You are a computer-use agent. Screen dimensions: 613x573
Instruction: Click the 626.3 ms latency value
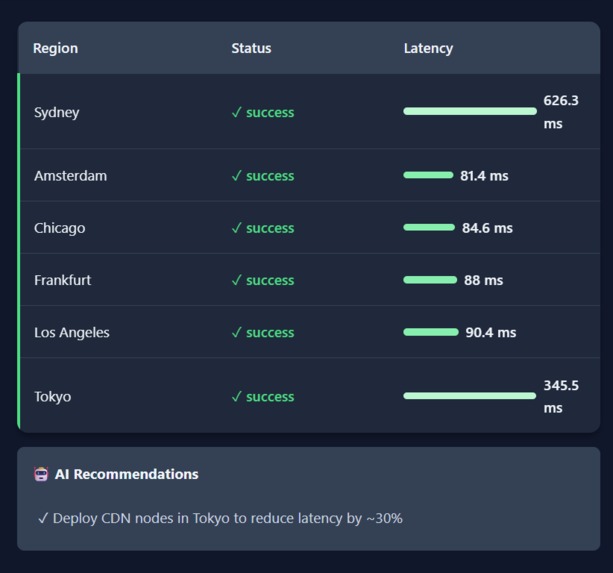561,112
